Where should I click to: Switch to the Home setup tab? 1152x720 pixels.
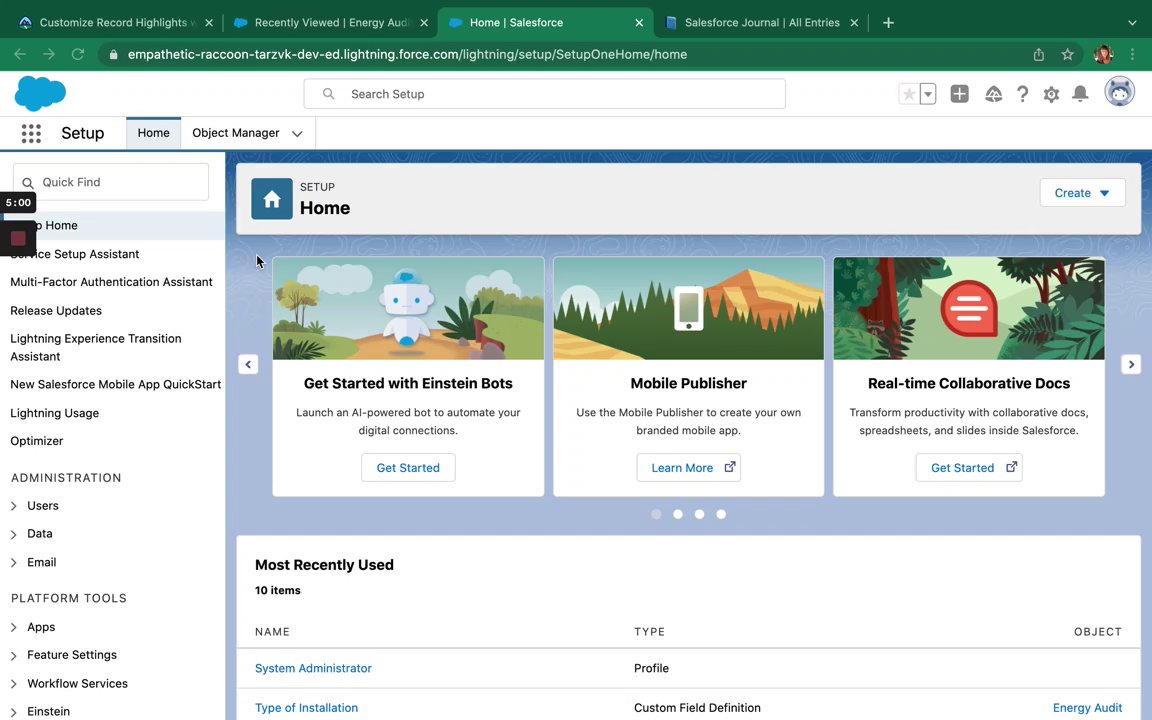(154, 133)
